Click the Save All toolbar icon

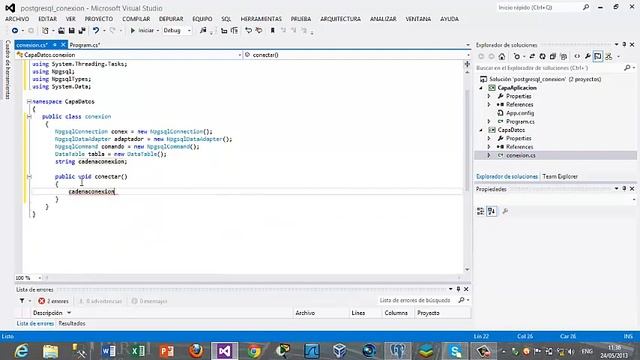pyautogui.click(x=82, y=31)
